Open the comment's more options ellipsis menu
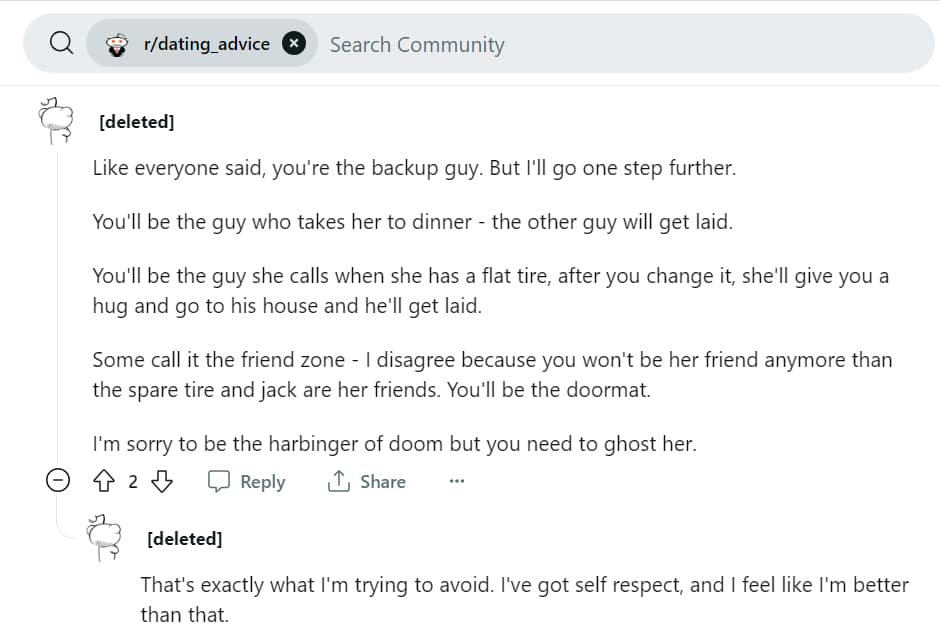 pos(457,481)
